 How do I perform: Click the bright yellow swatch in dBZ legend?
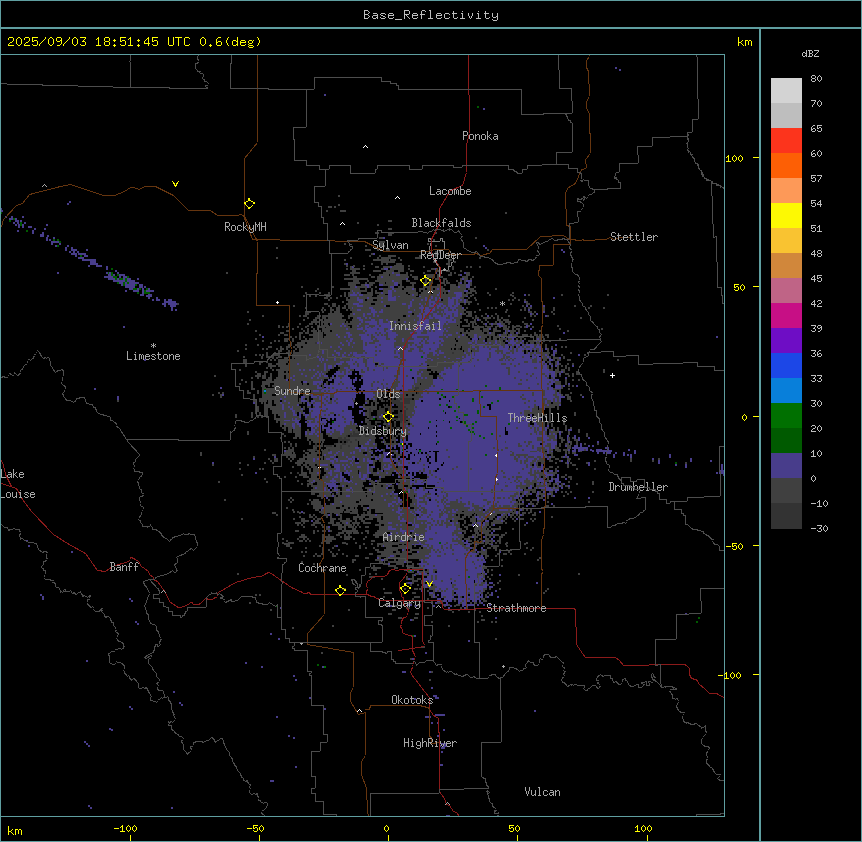click(786, 215)
